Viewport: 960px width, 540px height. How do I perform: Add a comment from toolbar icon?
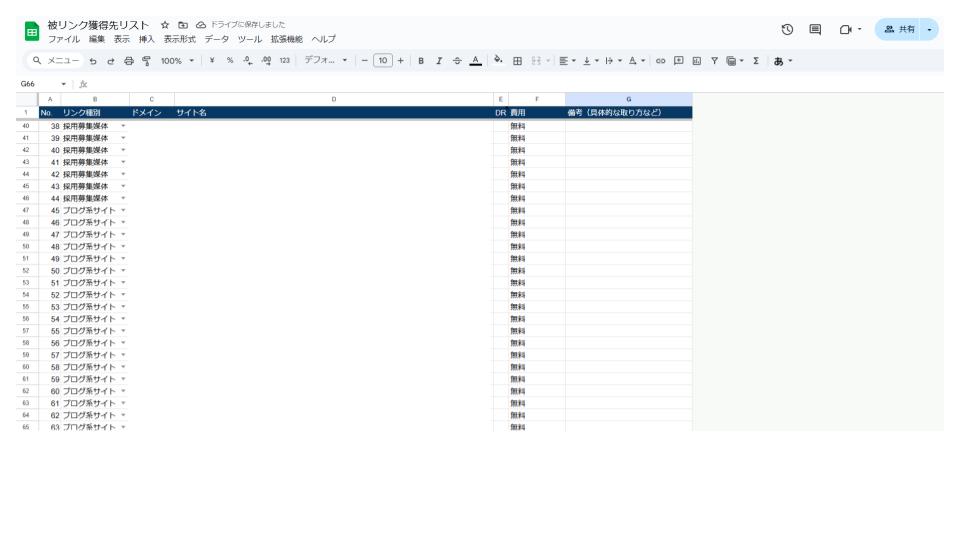678,61
